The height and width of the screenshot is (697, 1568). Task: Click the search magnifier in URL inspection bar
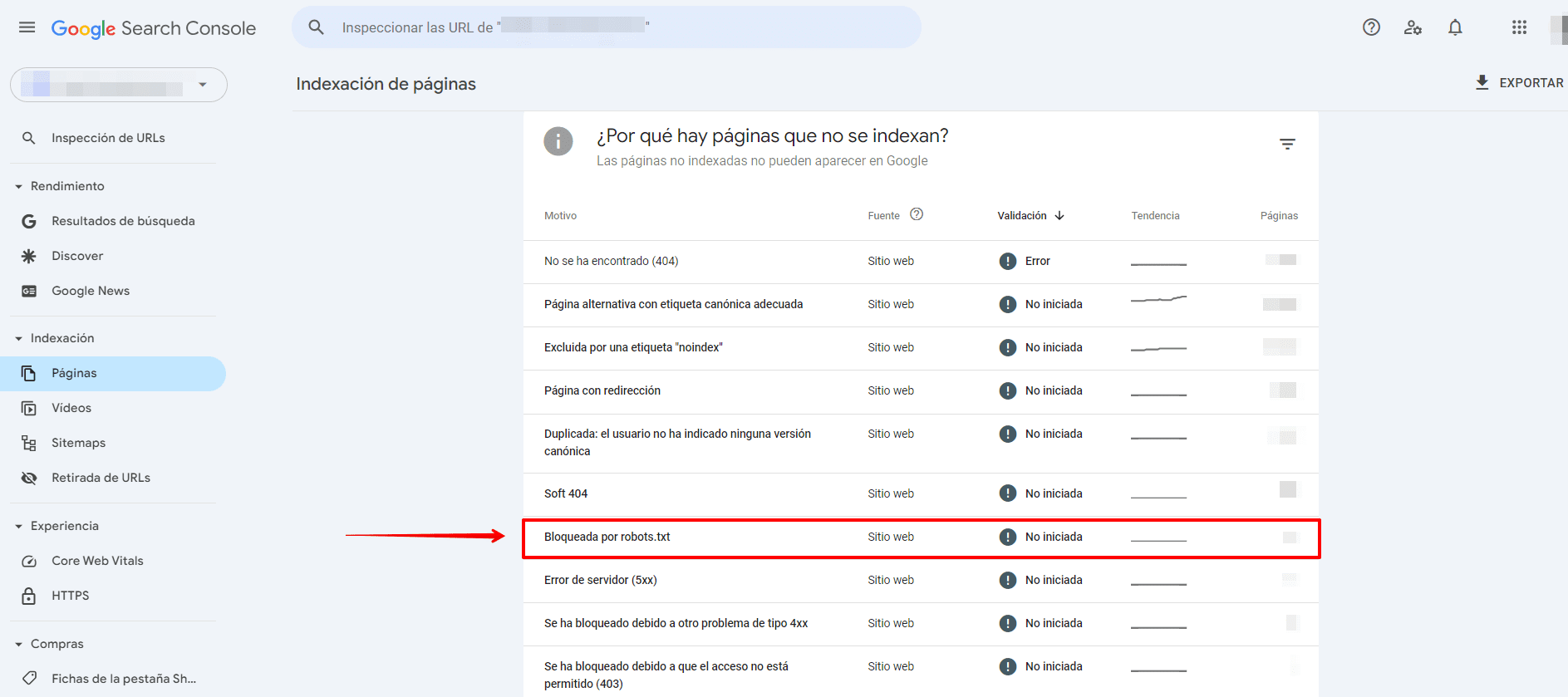[x=316, y=27]
